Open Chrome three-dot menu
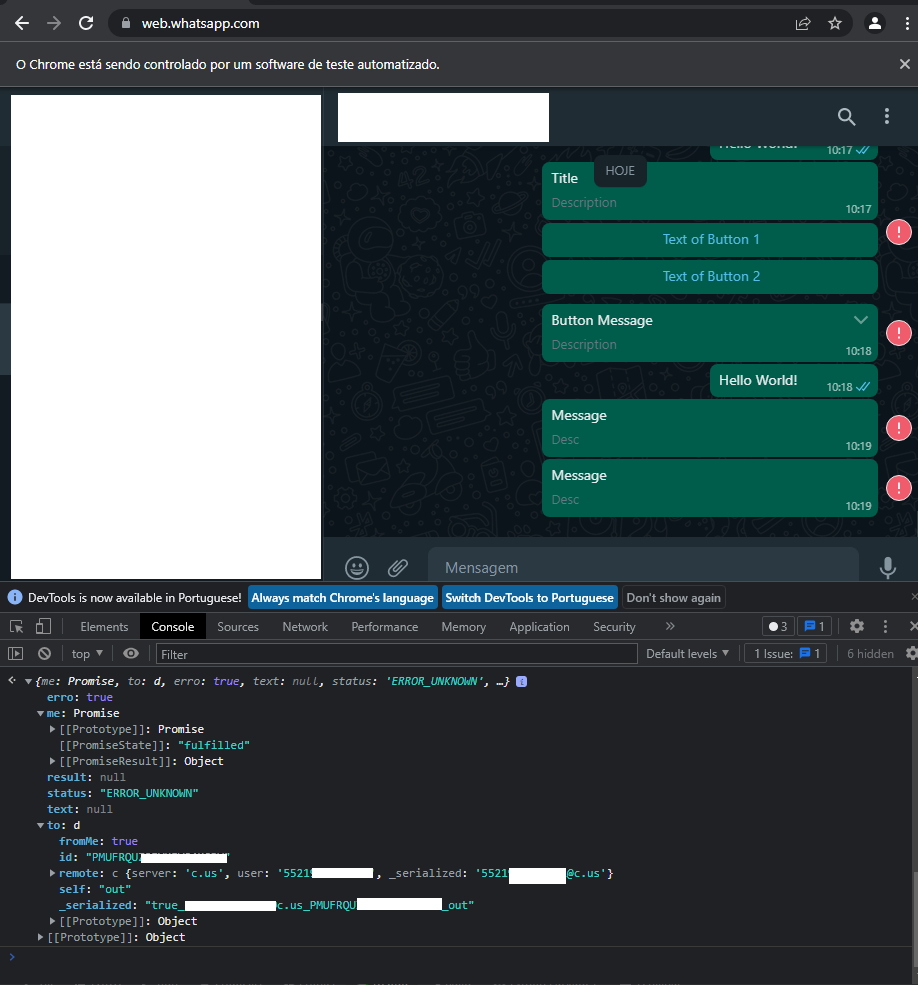Screen dimensions: 919x986 pyautogui.click(x=906, y=24)
